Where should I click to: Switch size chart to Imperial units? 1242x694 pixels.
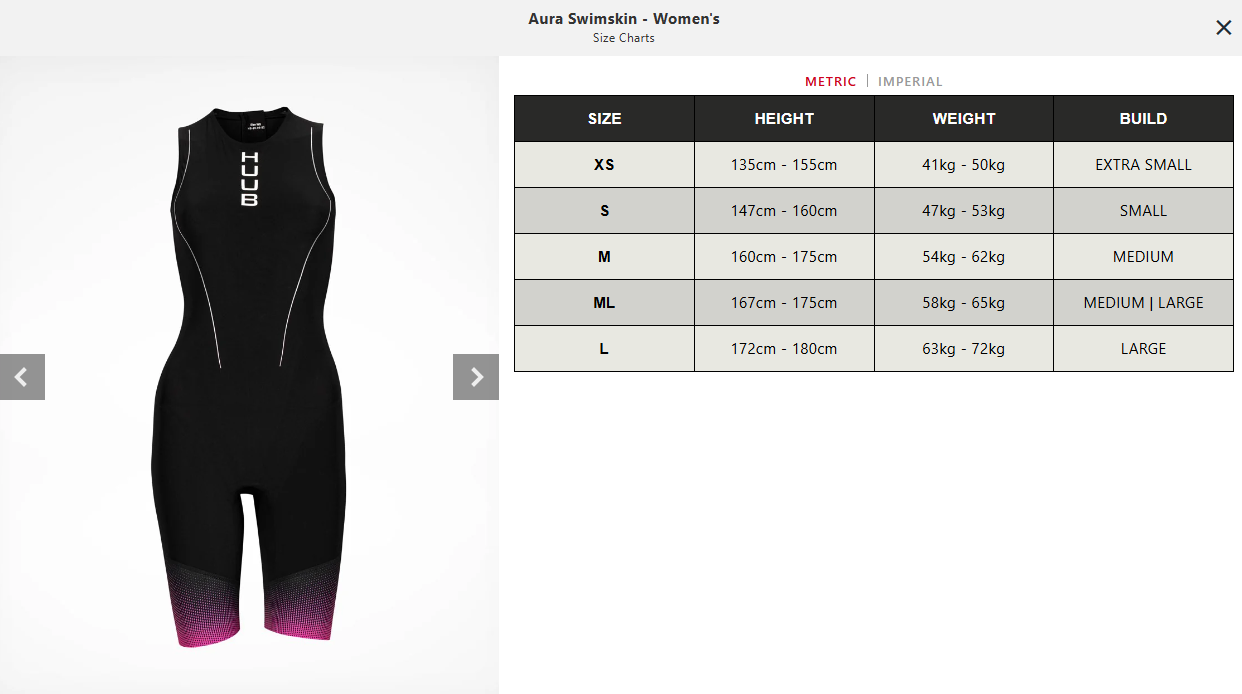coord(910,82)
